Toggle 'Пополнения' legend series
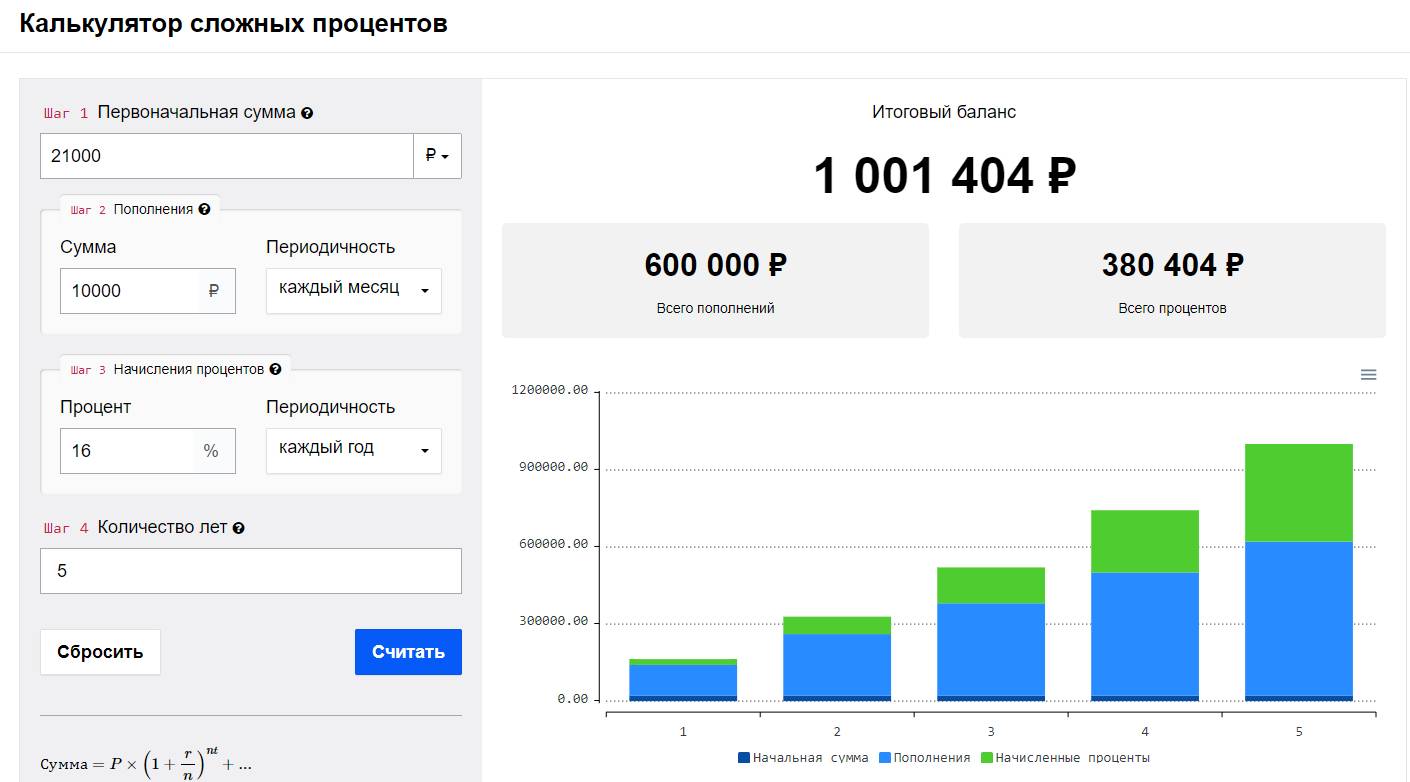 click(924, 758)
